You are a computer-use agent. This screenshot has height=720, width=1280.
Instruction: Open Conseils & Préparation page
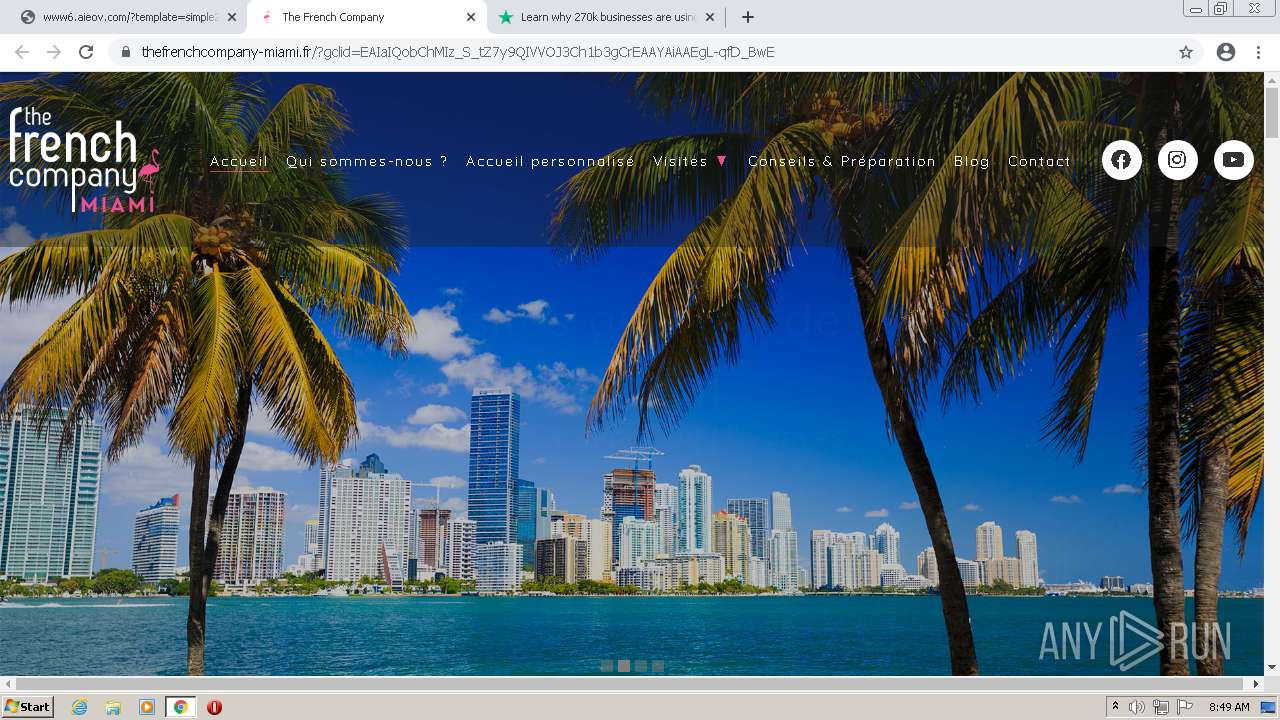(x=842, y=161)
